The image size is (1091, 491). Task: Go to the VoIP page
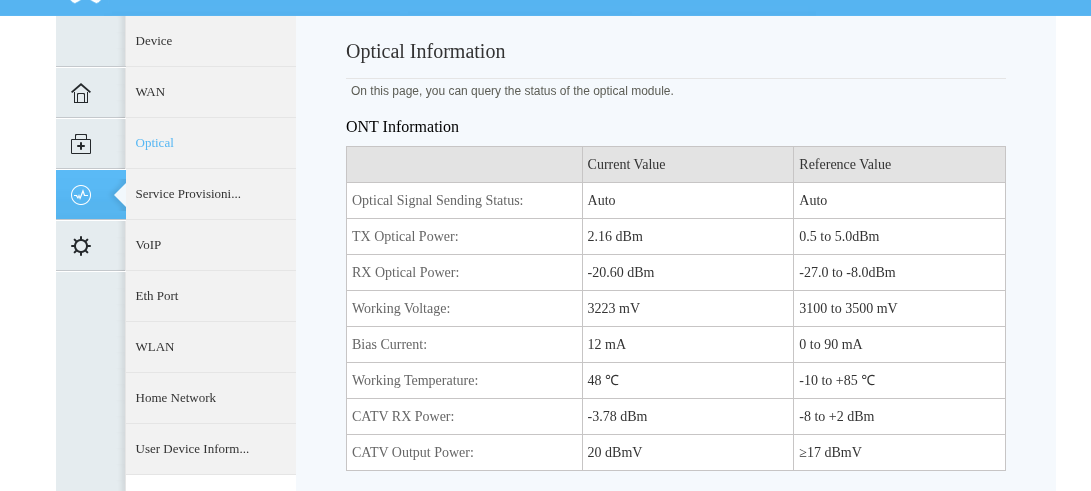[148, 245]
